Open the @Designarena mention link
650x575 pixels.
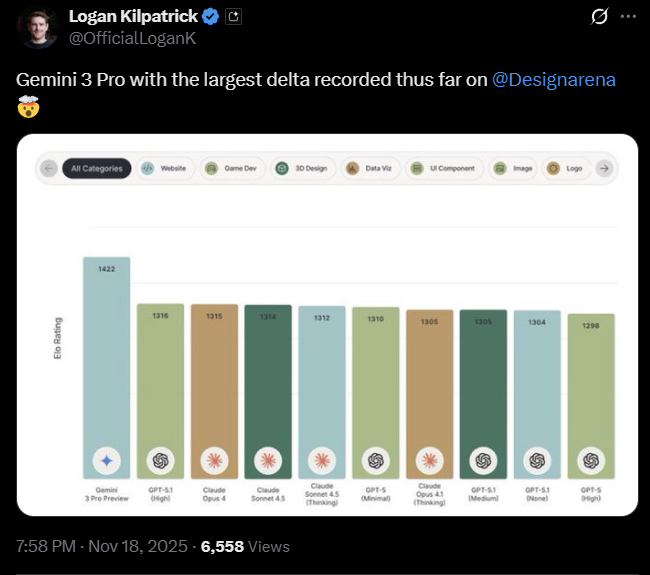point(554,80)
